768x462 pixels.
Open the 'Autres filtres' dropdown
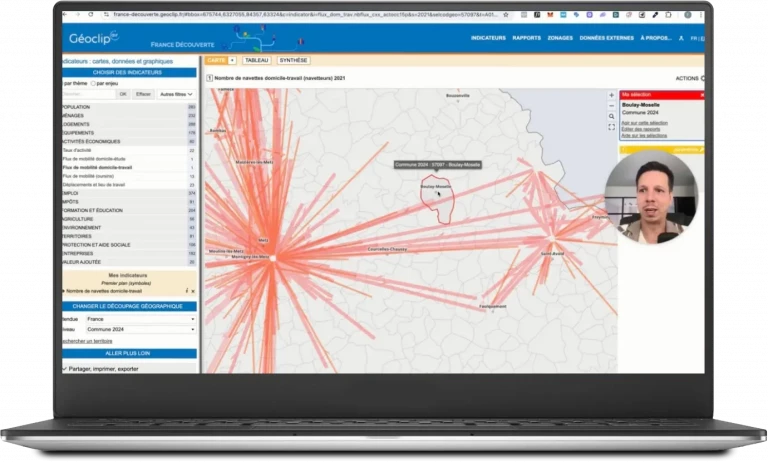[x=176, y=94]
